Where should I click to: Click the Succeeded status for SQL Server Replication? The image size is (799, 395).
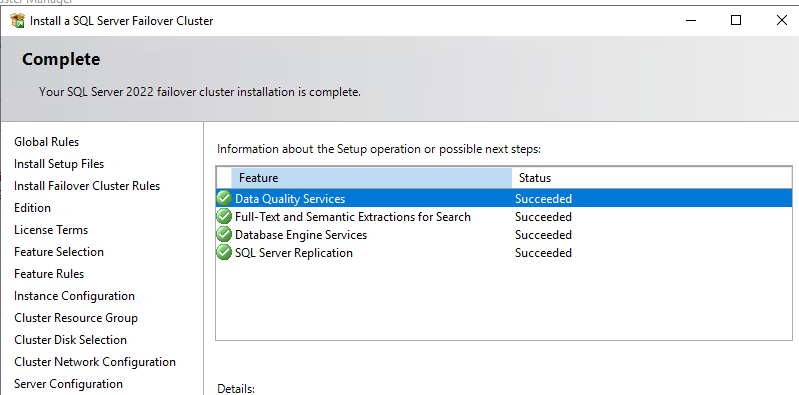click(543, 253)
